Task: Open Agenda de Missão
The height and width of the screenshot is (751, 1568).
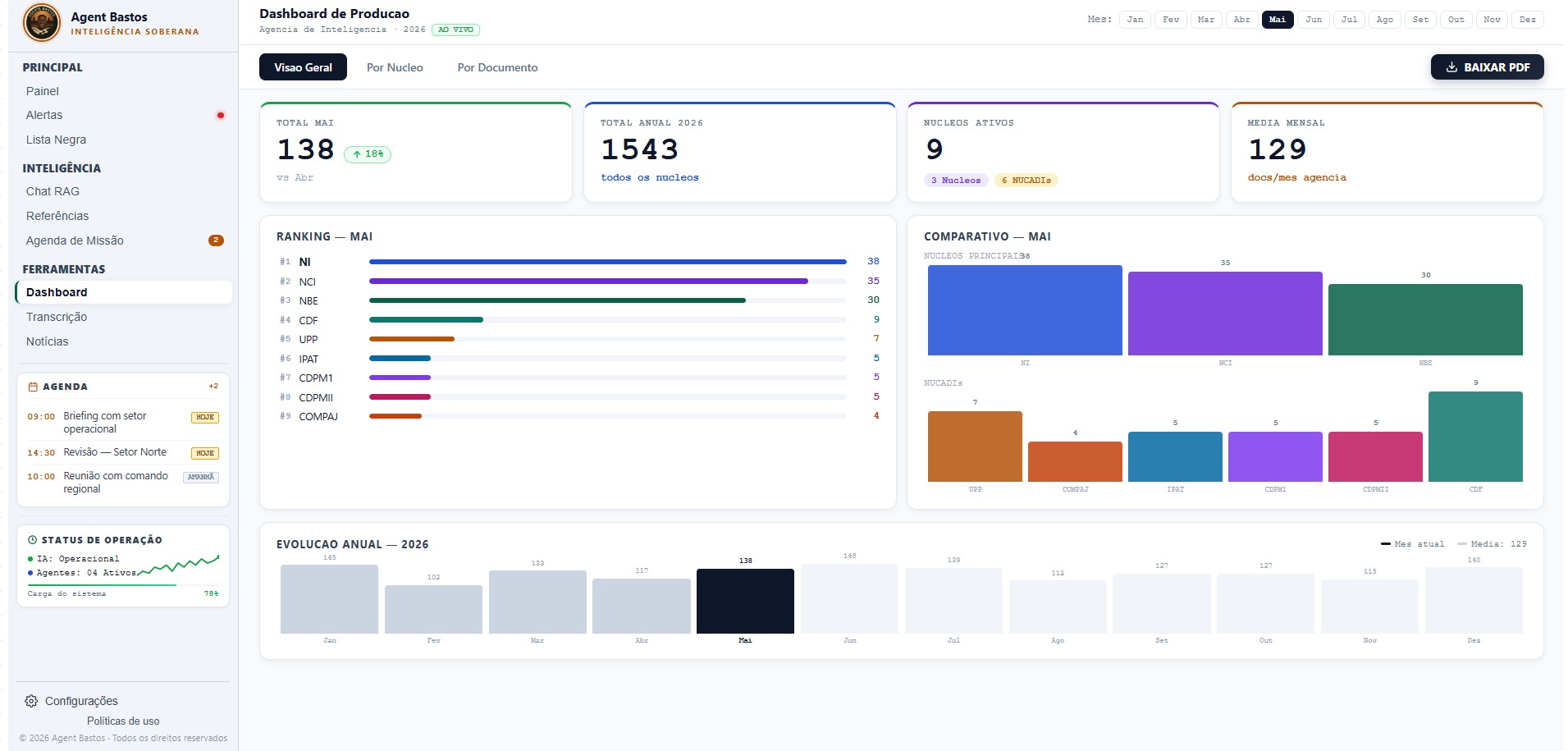Action: (x=123, y=240)
